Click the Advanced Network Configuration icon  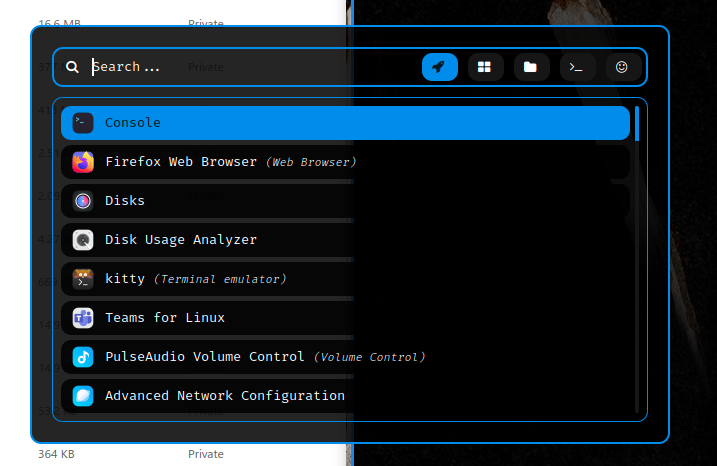[x=83, y=396]
